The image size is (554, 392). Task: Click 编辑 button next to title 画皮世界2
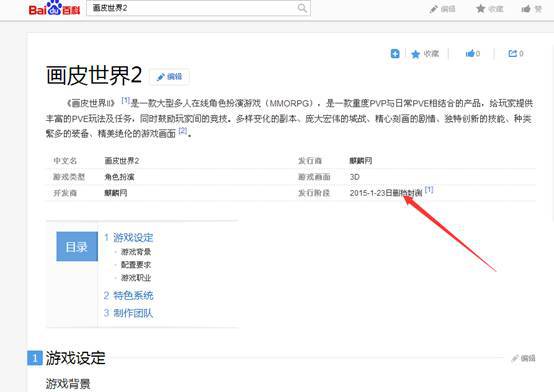click(170, 77)
